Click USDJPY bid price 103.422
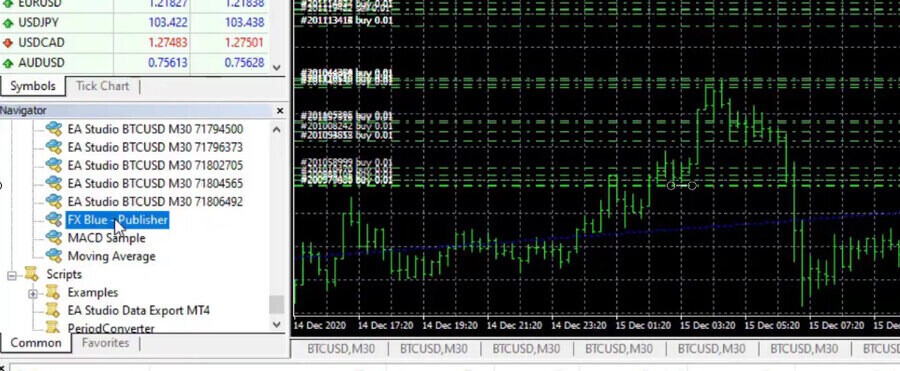 (167, 23)
